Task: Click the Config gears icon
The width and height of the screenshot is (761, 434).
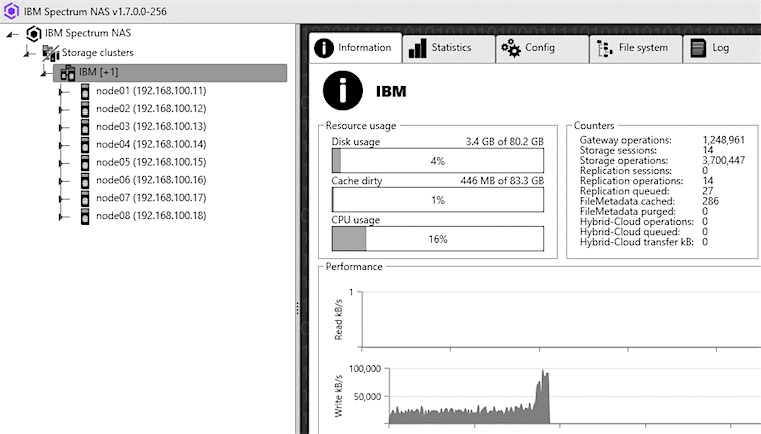Action: [510, 48]
